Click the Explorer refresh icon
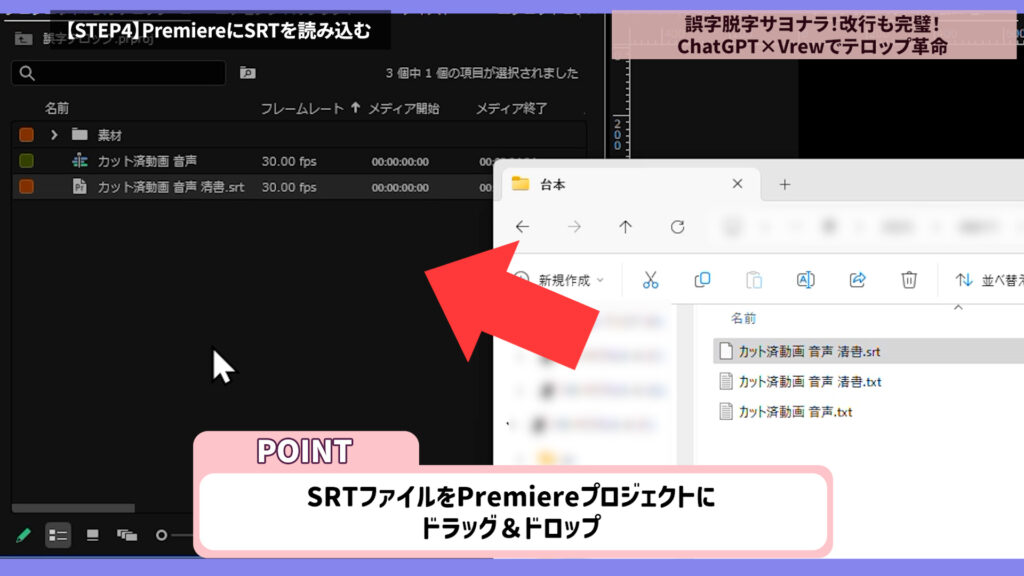Image resolution: width=1024 pixels, height=576 pixels. coord(678,227)
